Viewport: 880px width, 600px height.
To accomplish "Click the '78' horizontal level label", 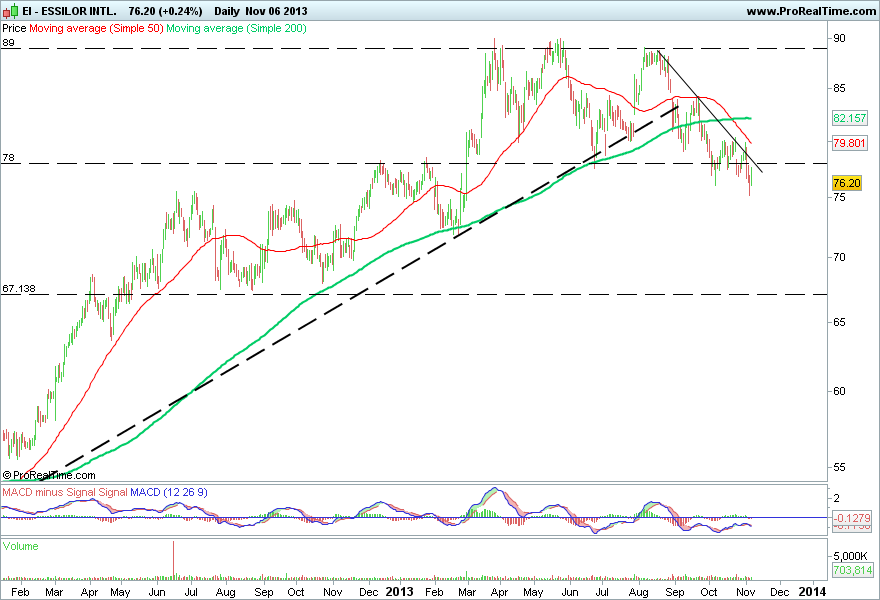I will [x=8, y=158].
